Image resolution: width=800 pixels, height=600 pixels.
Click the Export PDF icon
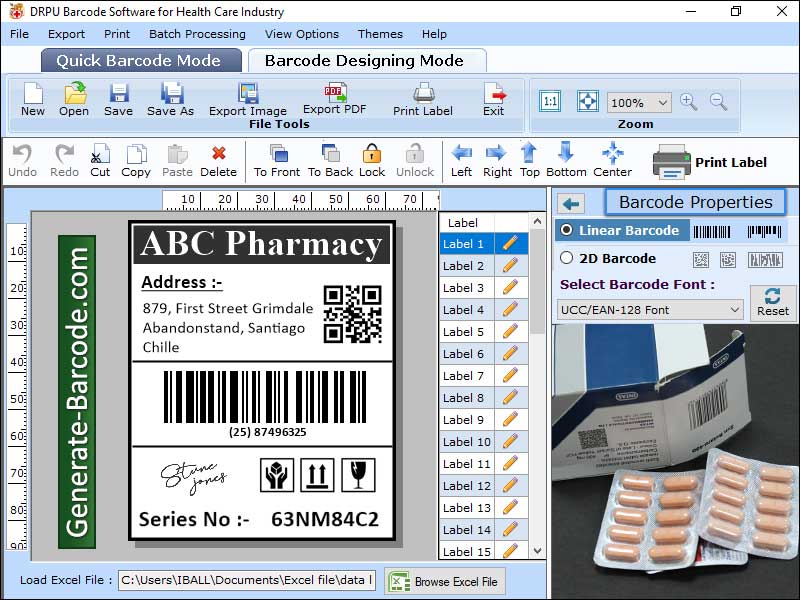pyautogui.click(x=334, y=93)
